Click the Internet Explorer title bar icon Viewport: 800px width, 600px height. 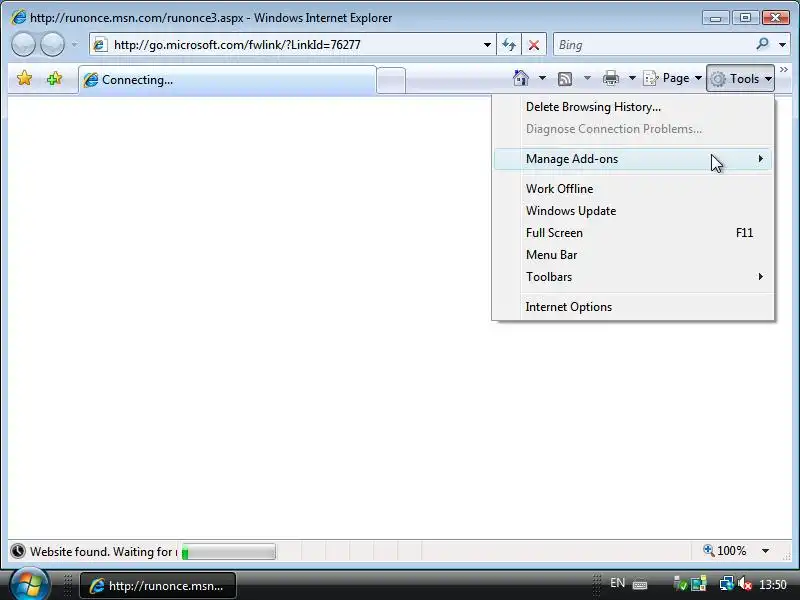(18, 17)
